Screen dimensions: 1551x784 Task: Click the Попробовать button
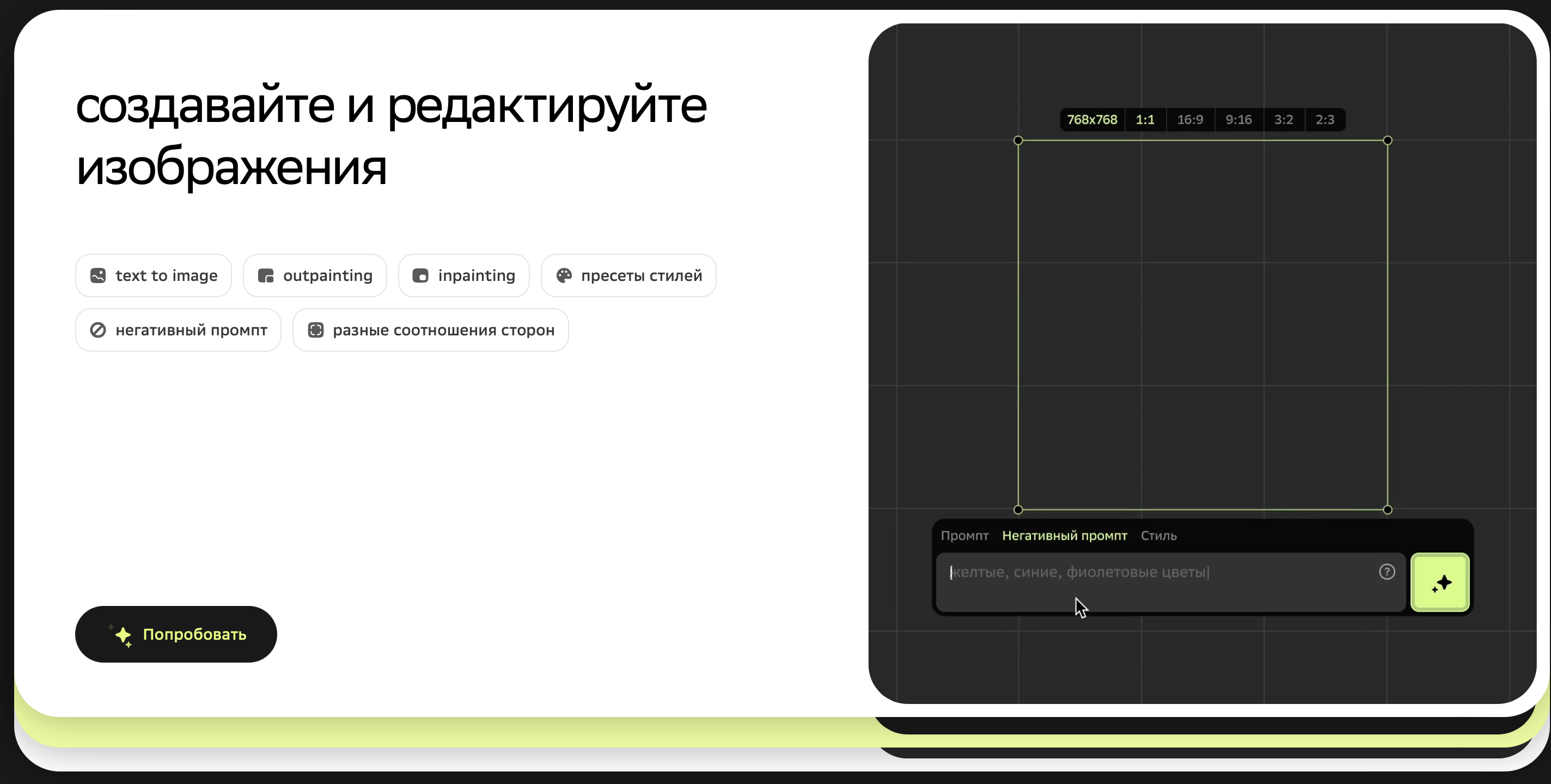(x=176, y=635)
